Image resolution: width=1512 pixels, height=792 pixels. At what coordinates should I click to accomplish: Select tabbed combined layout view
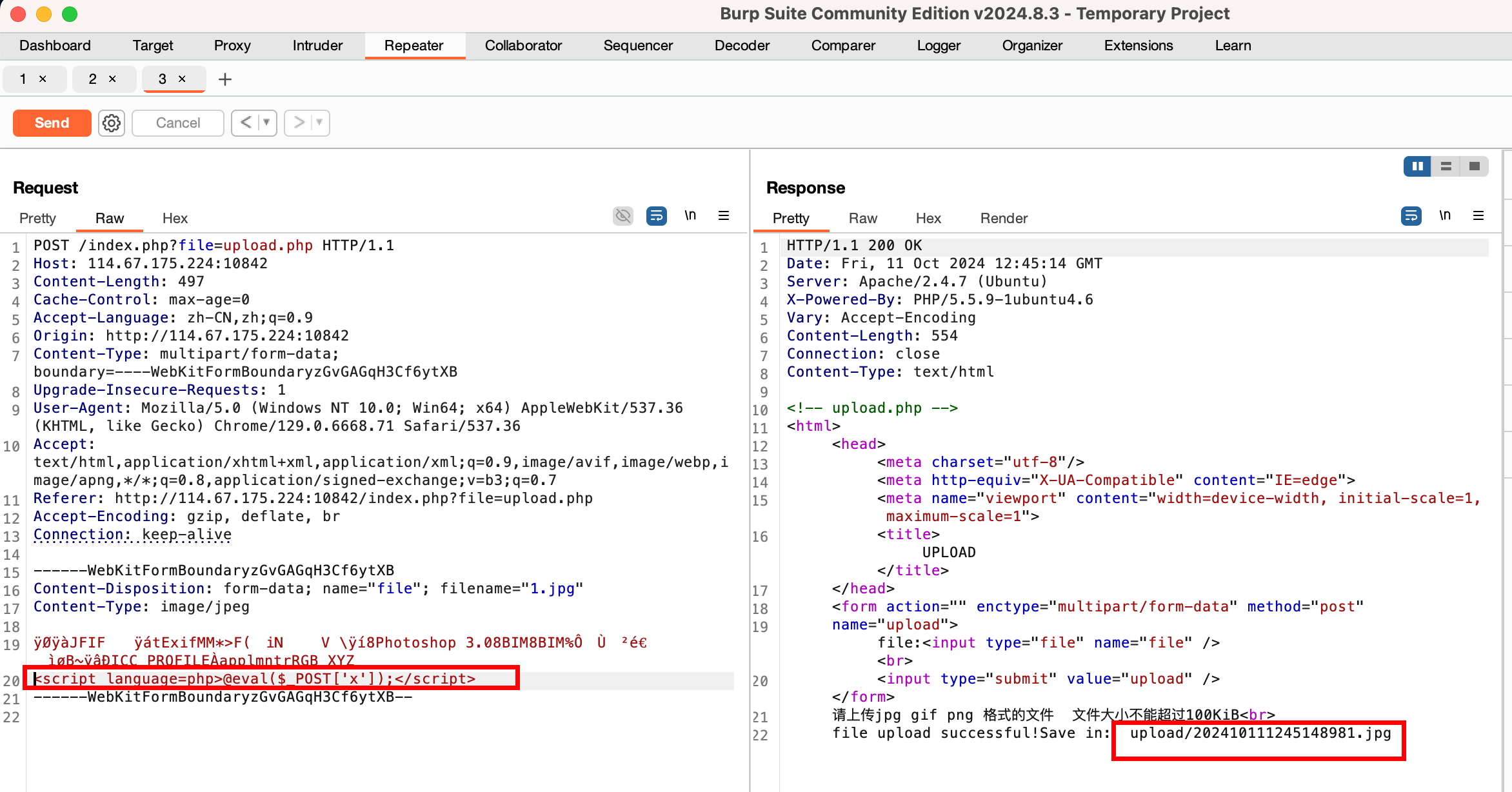1475,166
